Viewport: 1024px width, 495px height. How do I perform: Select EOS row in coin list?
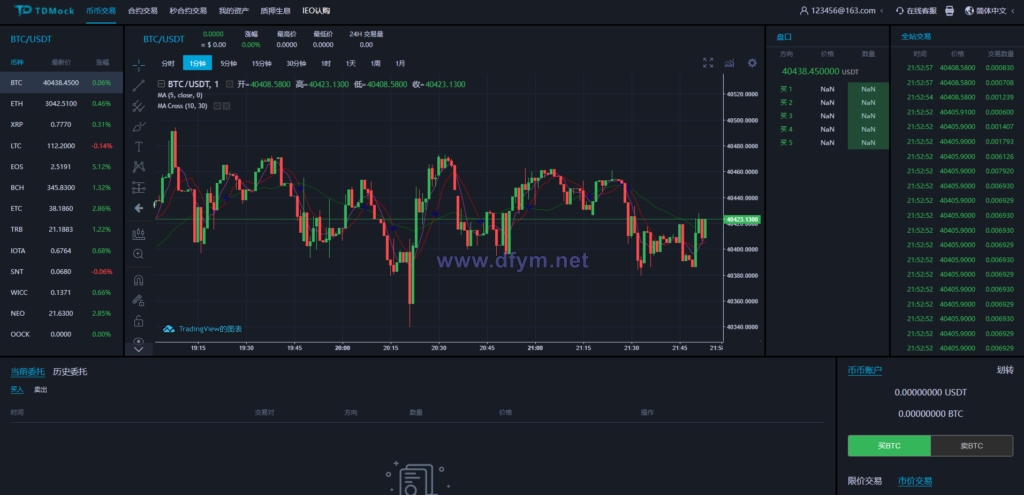61,167
